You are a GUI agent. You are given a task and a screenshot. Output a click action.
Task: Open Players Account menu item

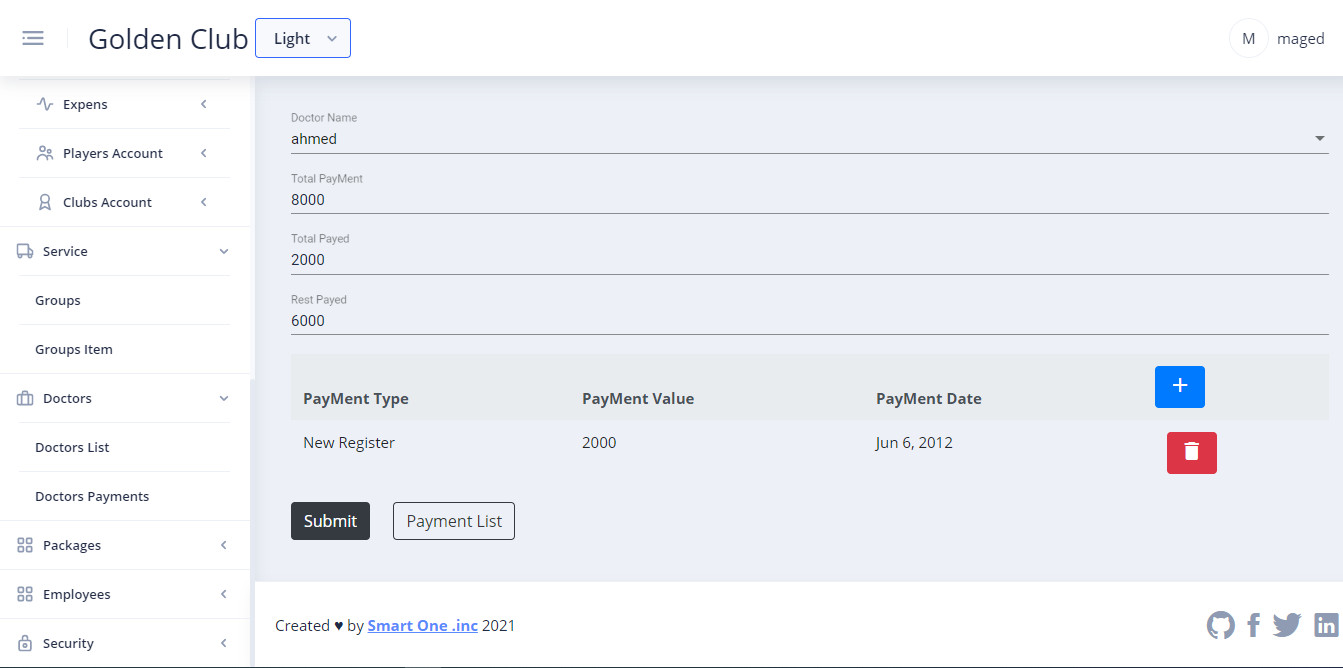point(113,153)
